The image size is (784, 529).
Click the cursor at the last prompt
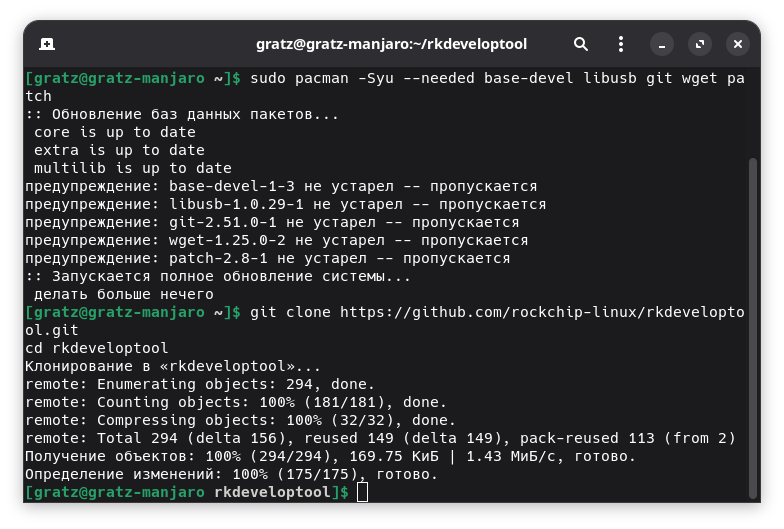coord(362,493)
